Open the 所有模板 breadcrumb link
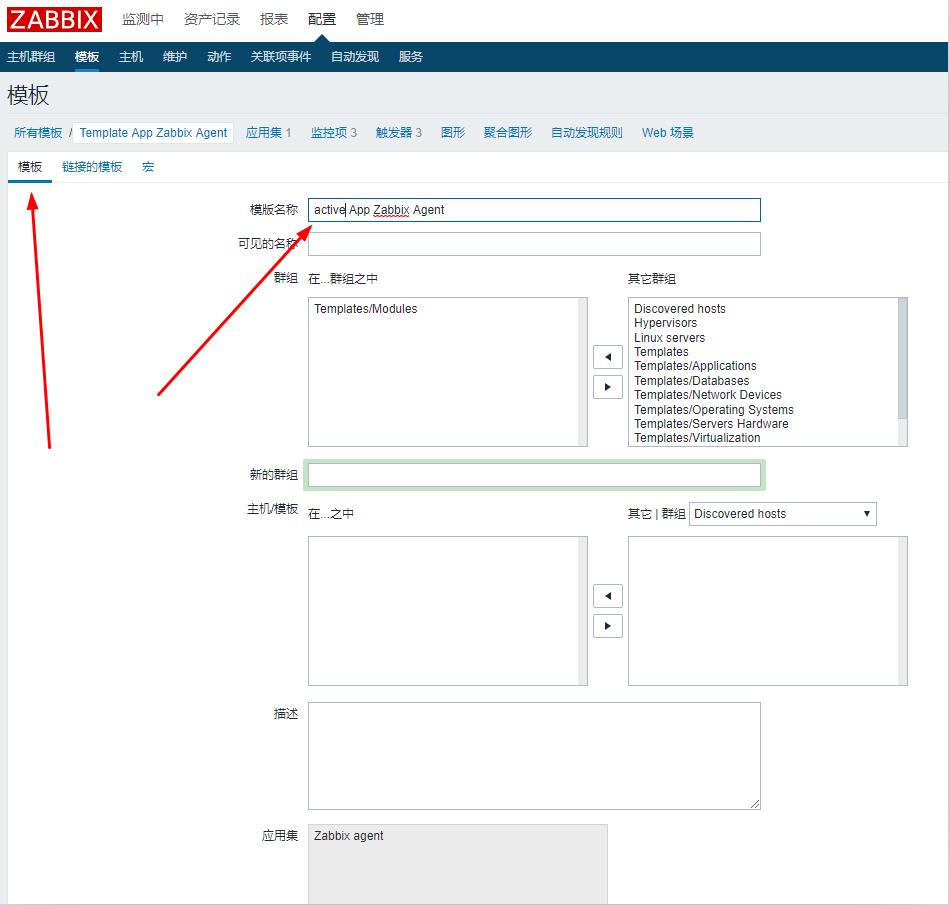 coord(38,133)
